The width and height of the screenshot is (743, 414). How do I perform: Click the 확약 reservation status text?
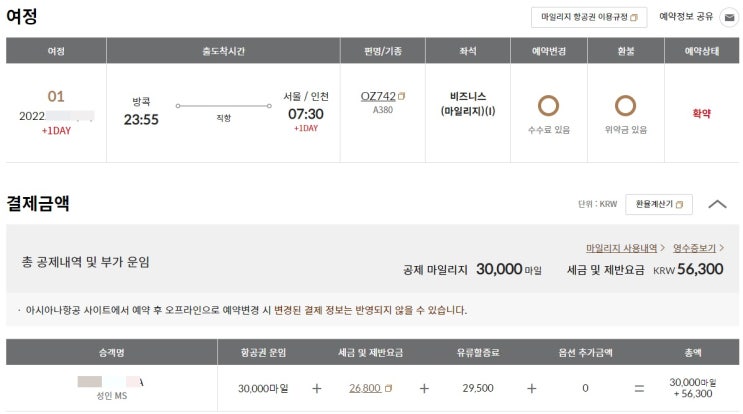tap(701, 114)
